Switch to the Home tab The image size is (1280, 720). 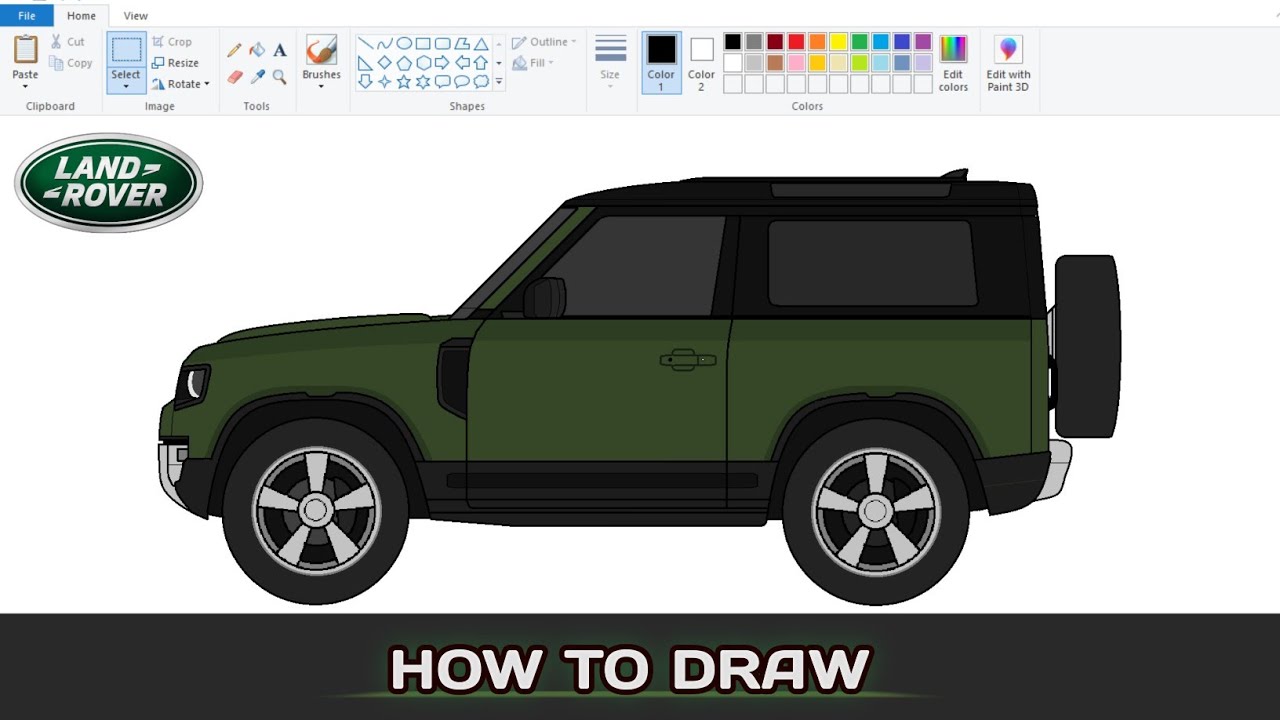click(x=81, y=15)
